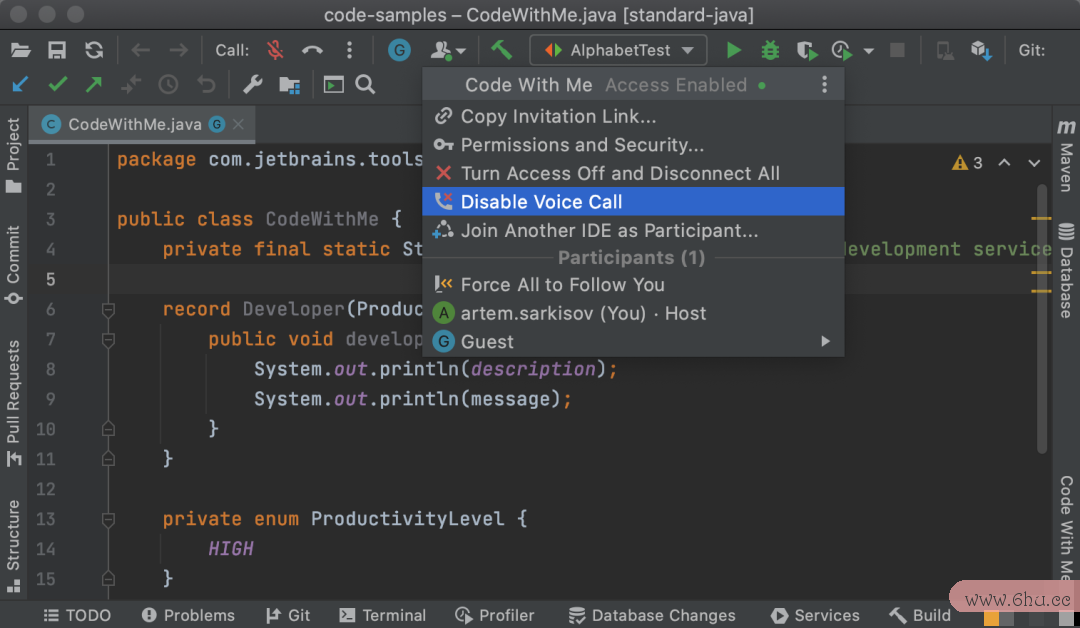Image resolution: width=1080 pixels, height=628 pixels.
Task: Click the warnings indicator showing 3
Action: click(967, 163)
